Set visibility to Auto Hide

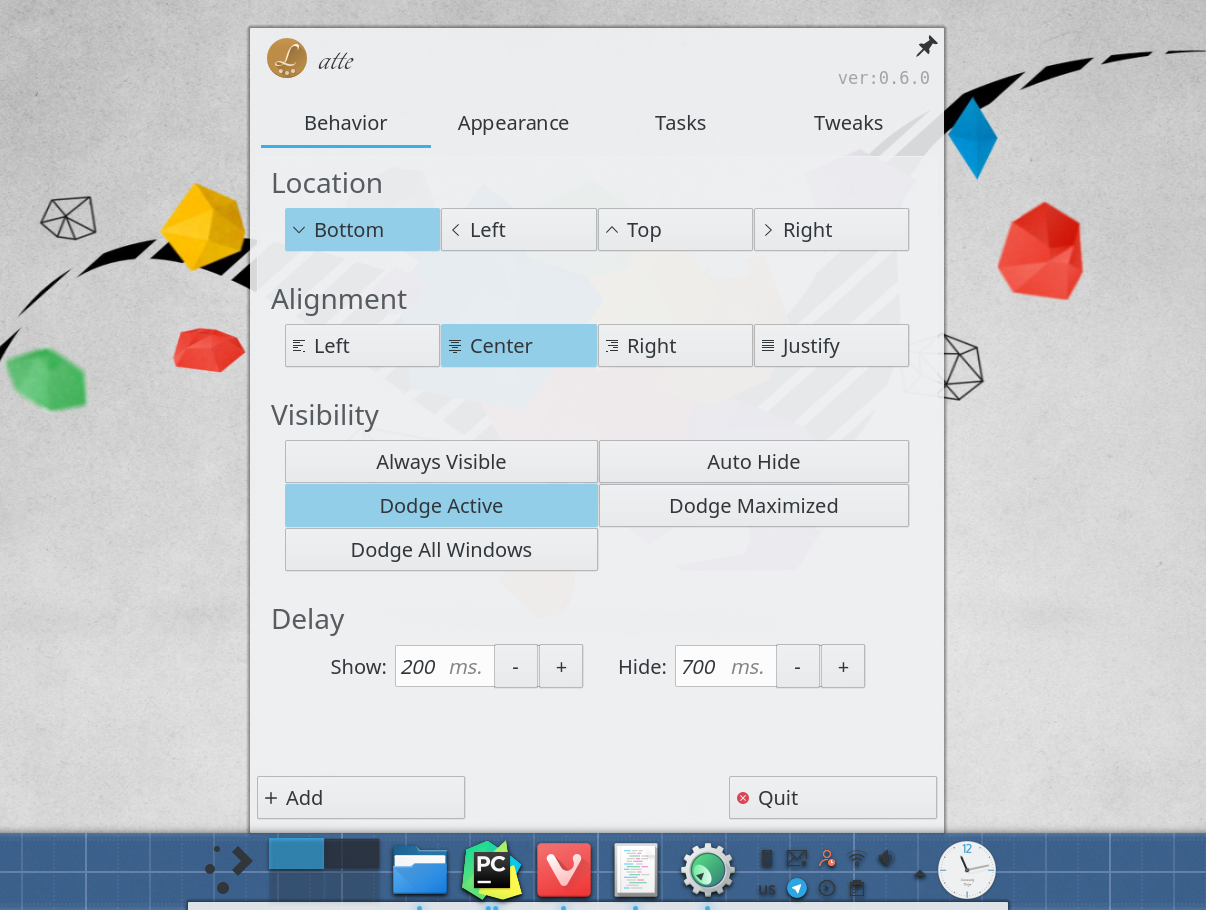(x=753, y=462)
